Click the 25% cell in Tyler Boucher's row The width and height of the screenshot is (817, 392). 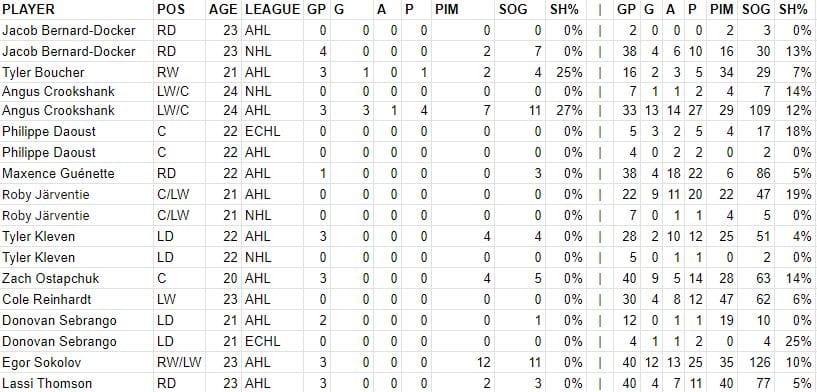pos(565,72)
